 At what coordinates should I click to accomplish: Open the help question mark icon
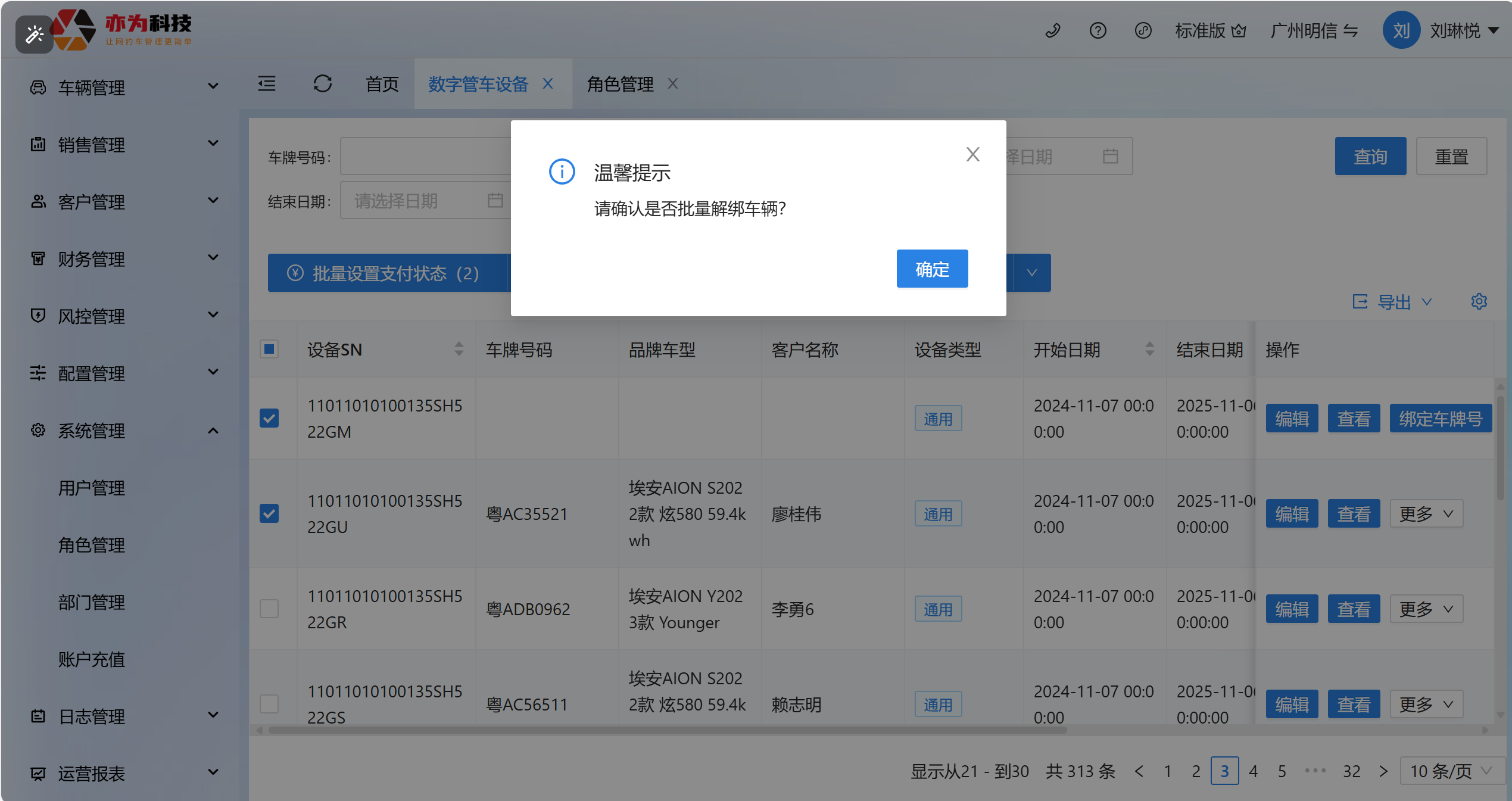click(x=1098, y=30)
